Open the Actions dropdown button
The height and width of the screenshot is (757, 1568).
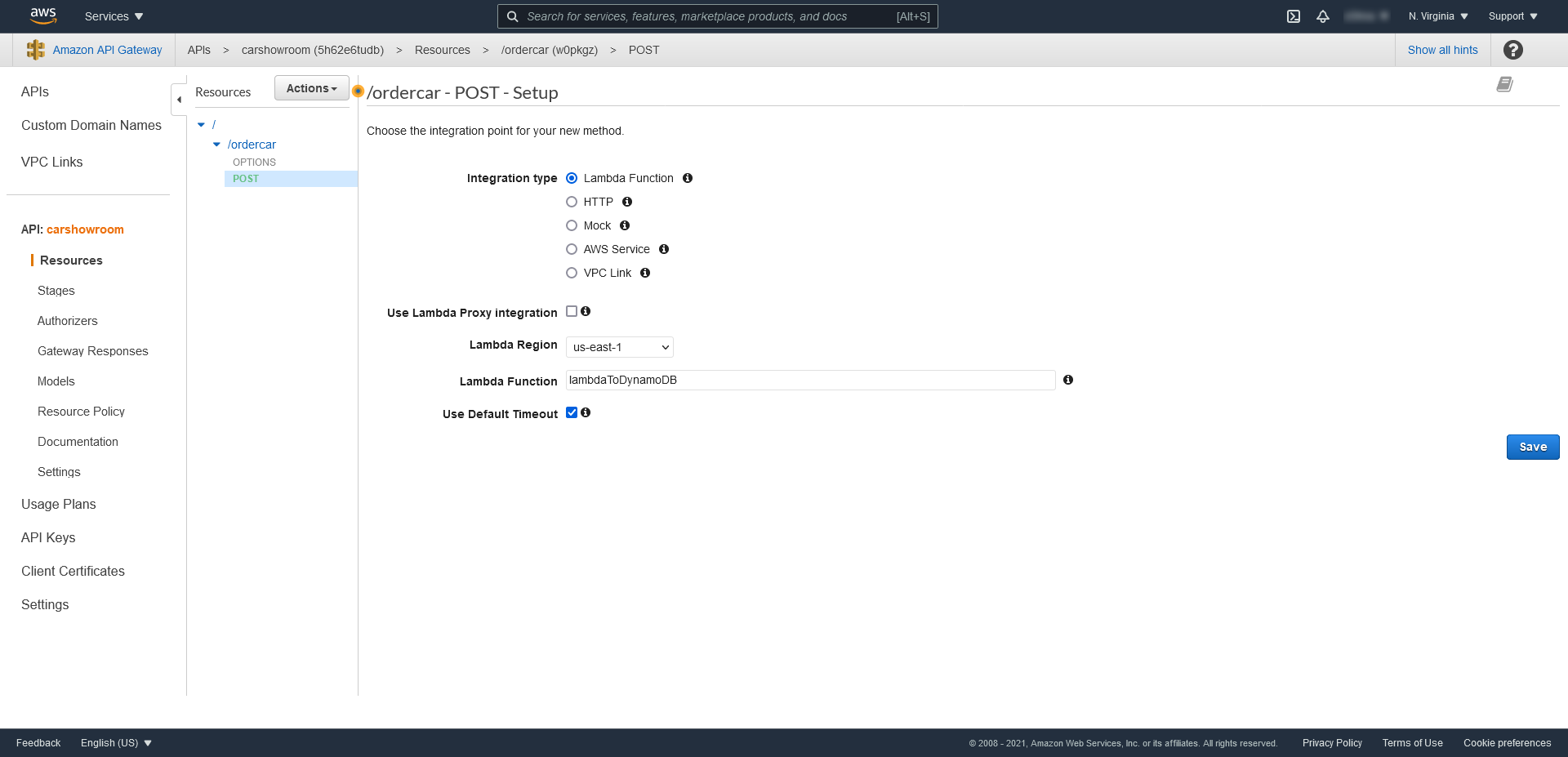click(312, 88)
